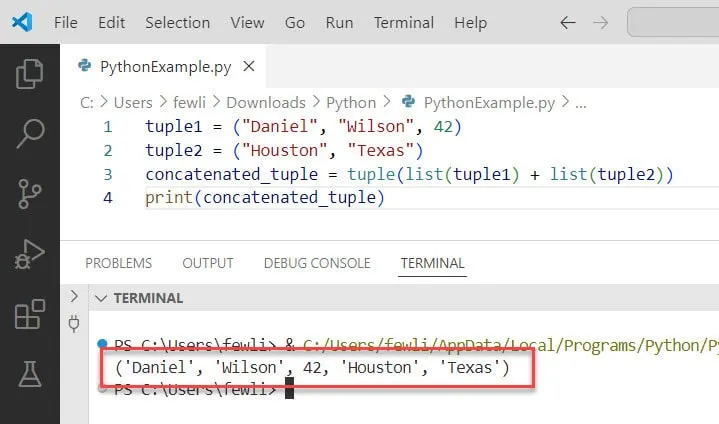The height and width of the screenshot is (424, 719).
Task: Click the back navigation arrow
Action: [566, 22]
